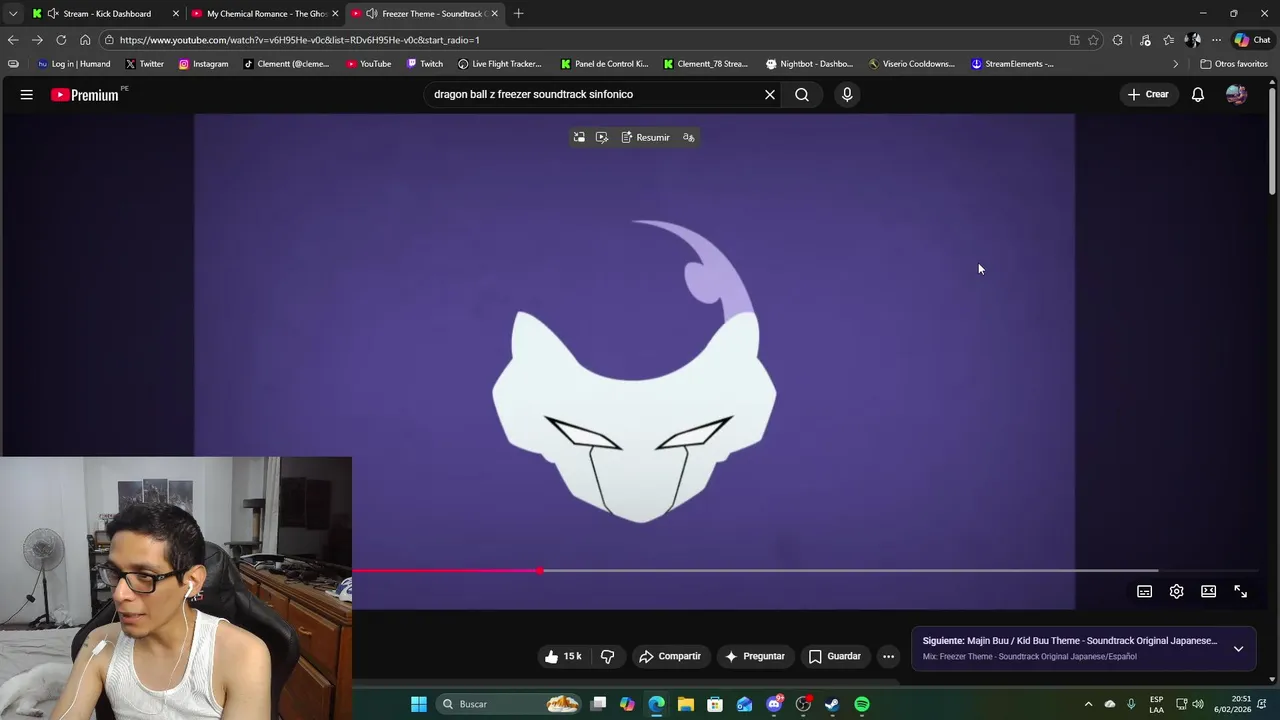Add this page to favorites star
Image resolution: width=1280 pixels, height=720 pixels.
1093,40
